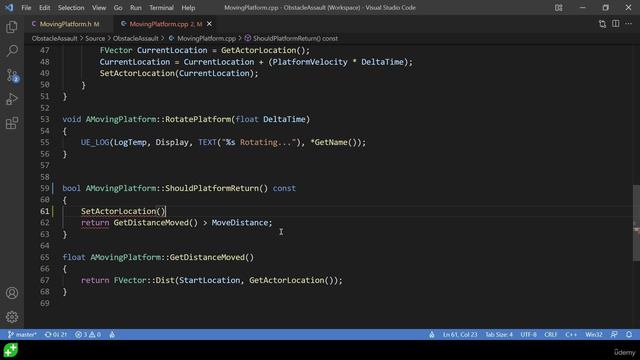
Task: Select the MovingPlatform.cpp tab
Action: coord(165,24)
